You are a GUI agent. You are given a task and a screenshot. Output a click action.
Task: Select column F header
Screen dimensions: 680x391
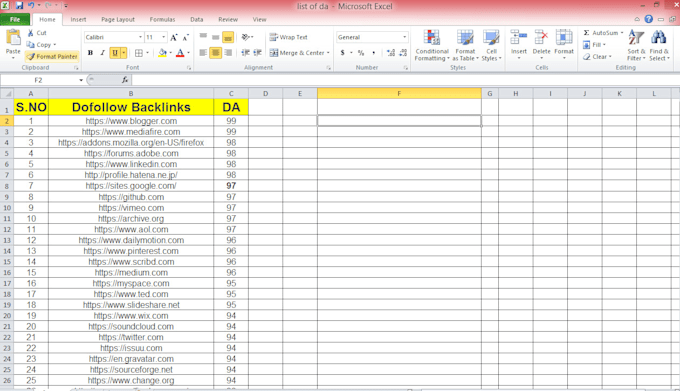tap(399, 93)
